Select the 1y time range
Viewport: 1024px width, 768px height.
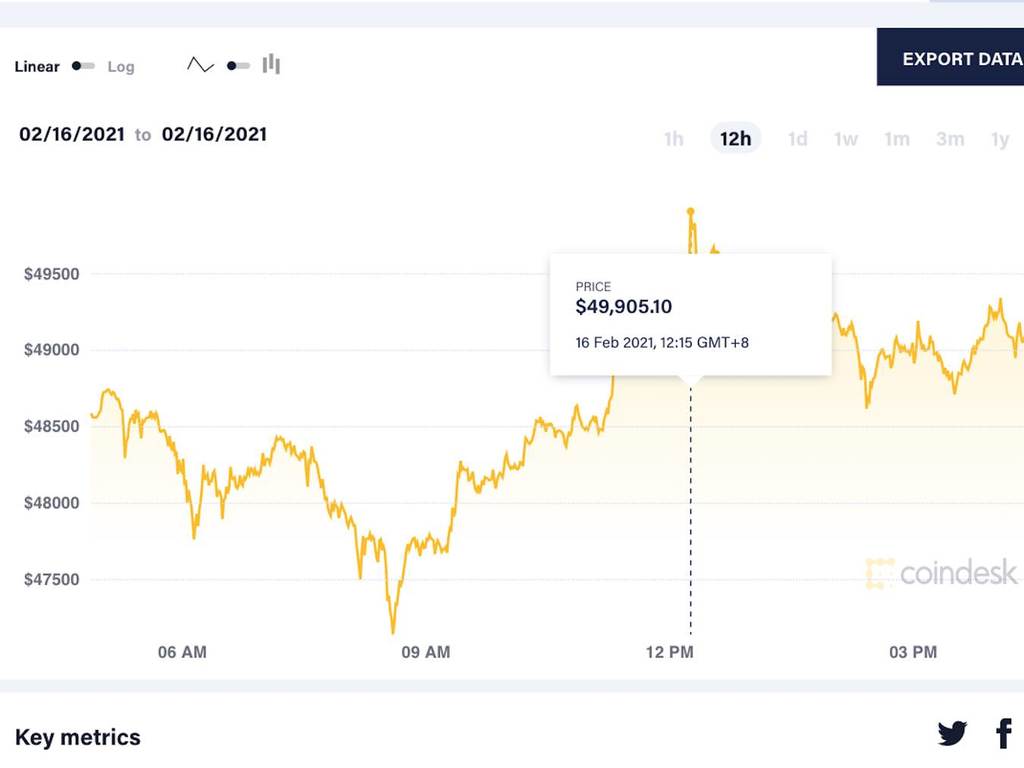pyautogui.click(x=1000, y=139)
